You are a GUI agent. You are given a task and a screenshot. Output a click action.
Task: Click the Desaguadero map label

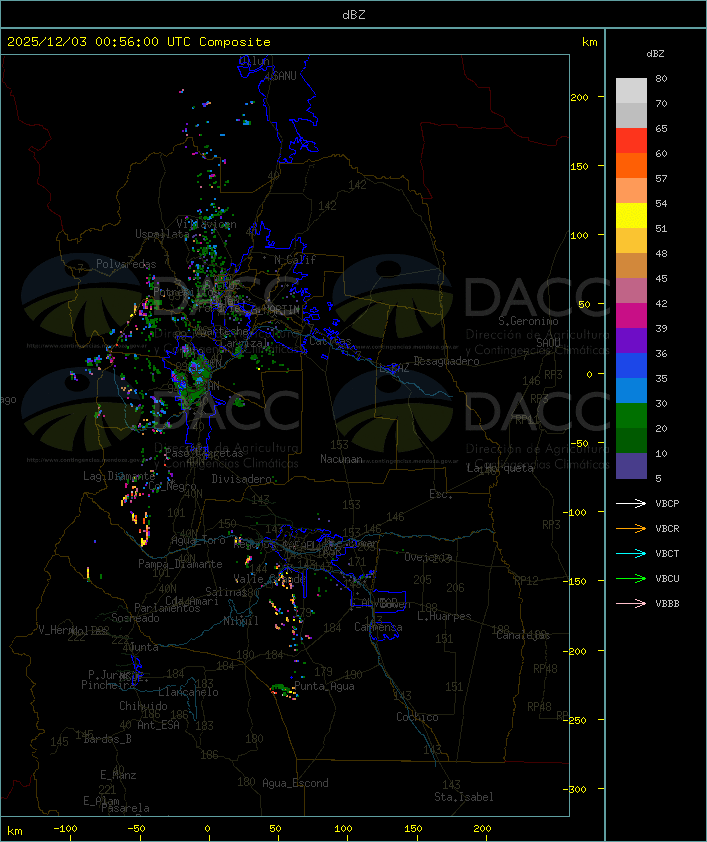pos(446,361)
